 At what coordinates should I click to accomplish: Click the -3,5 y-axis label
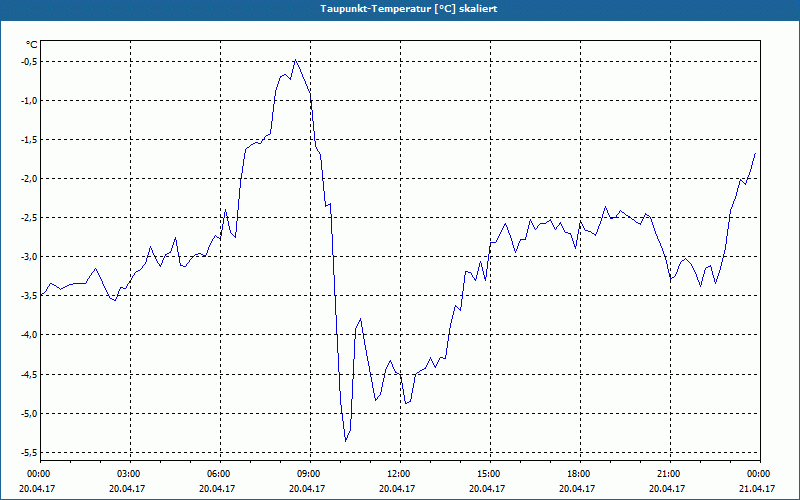click(x=29, y=296)
